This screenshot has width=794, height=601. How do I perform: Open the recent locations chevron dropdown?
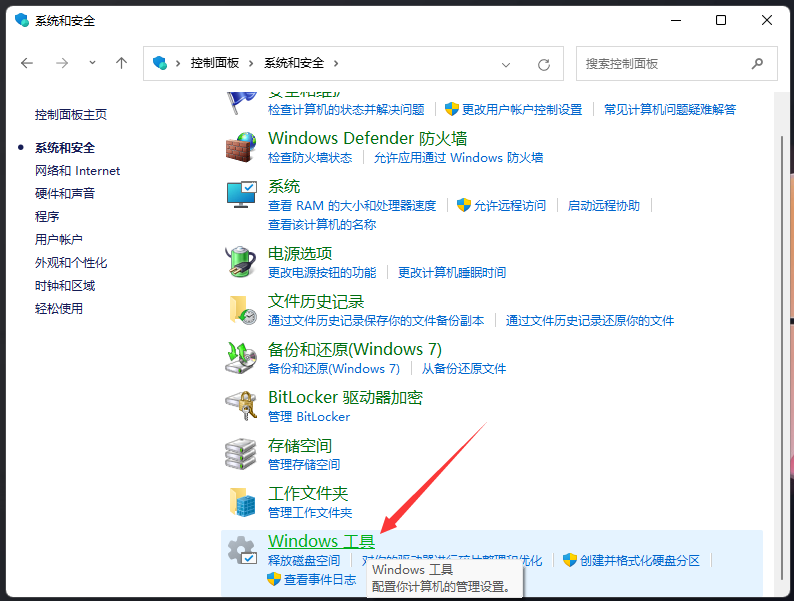(93, 63)
